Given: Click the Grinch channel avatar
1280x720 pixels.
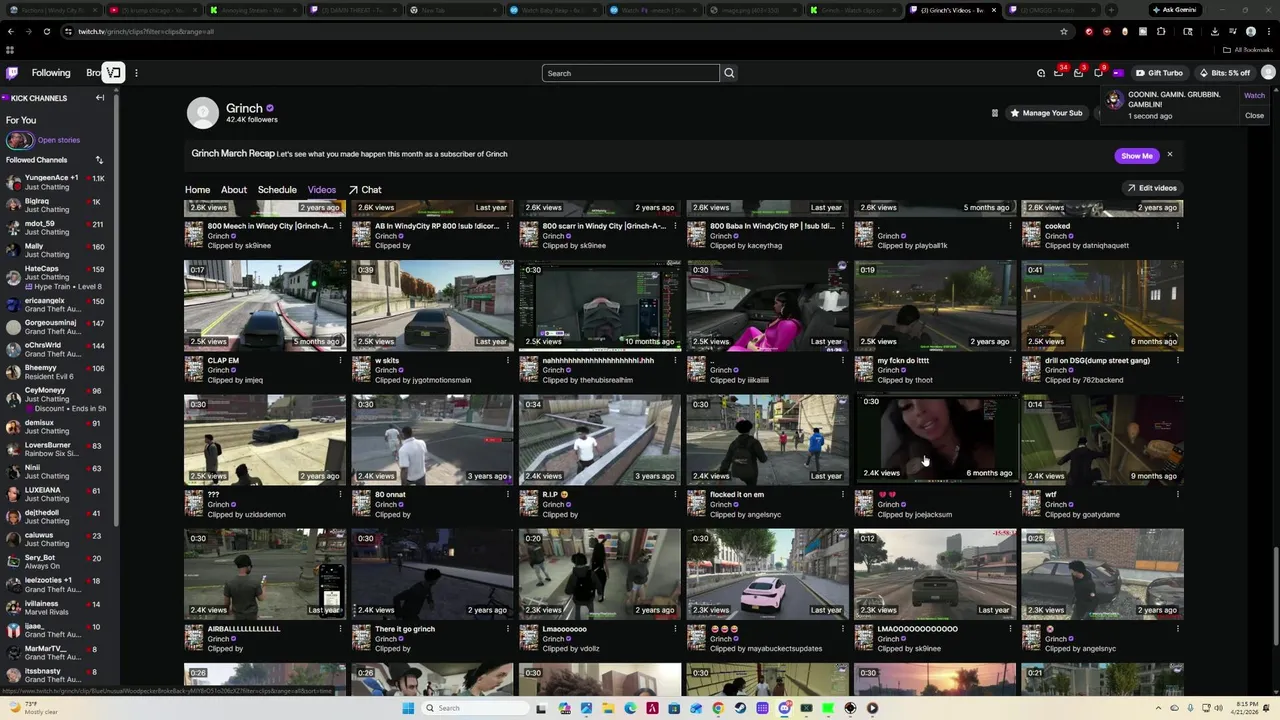Looking at the screenshot, I should [203, 113].
